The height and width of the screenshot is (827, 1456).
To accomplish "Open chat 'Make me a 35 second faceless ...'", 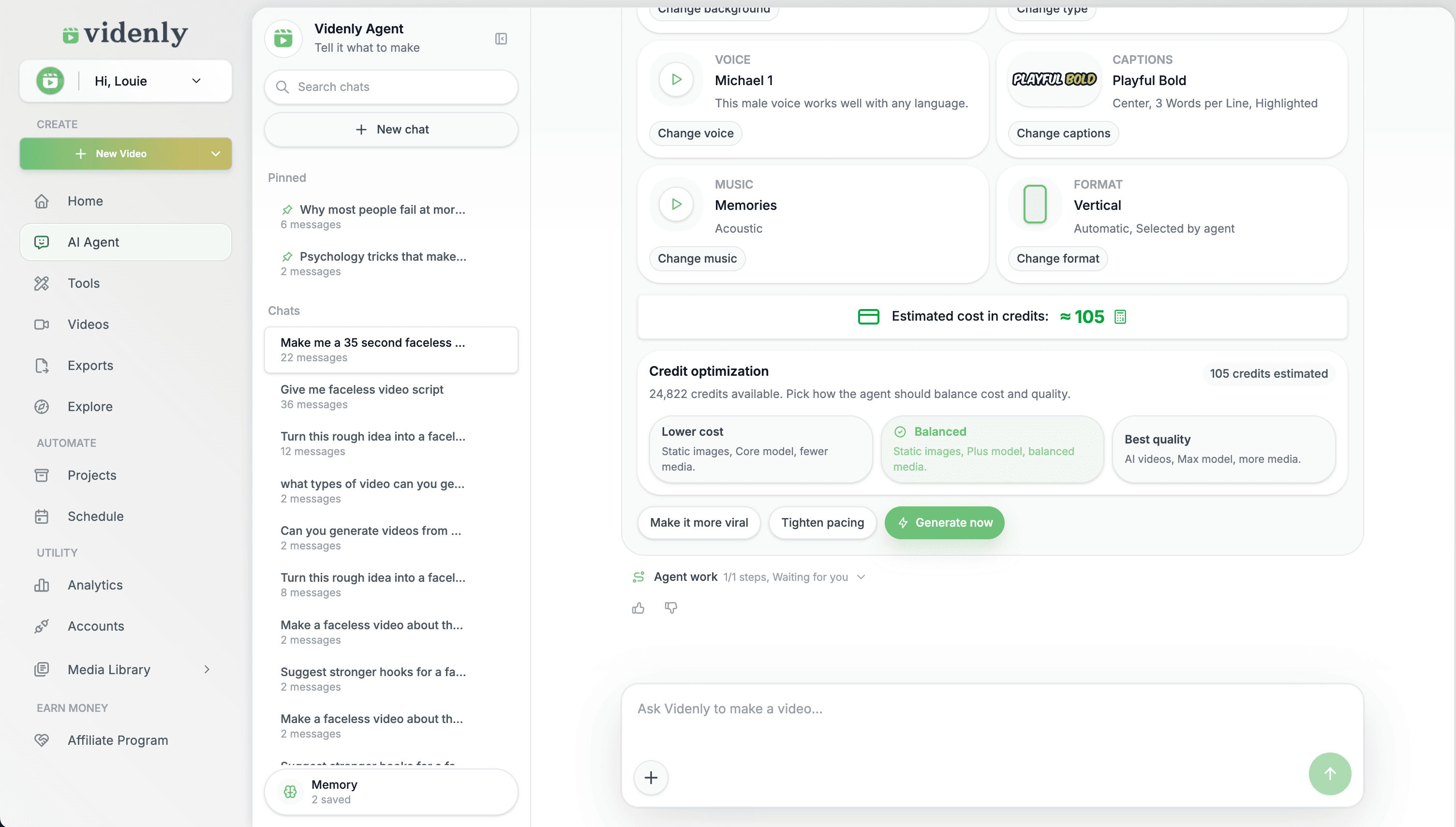I will point(391,350).
